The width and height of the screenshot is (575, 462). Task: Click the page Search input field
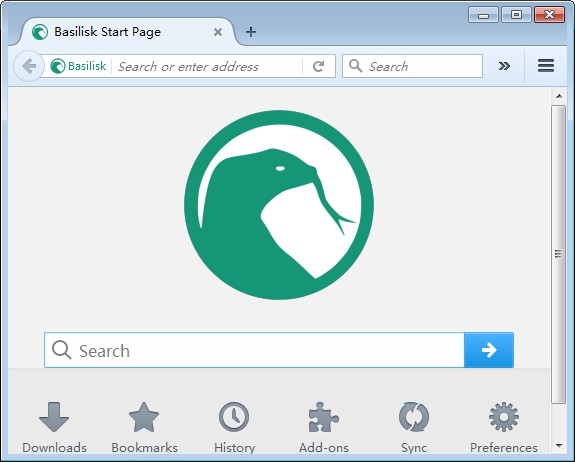(x=254, y=350)
